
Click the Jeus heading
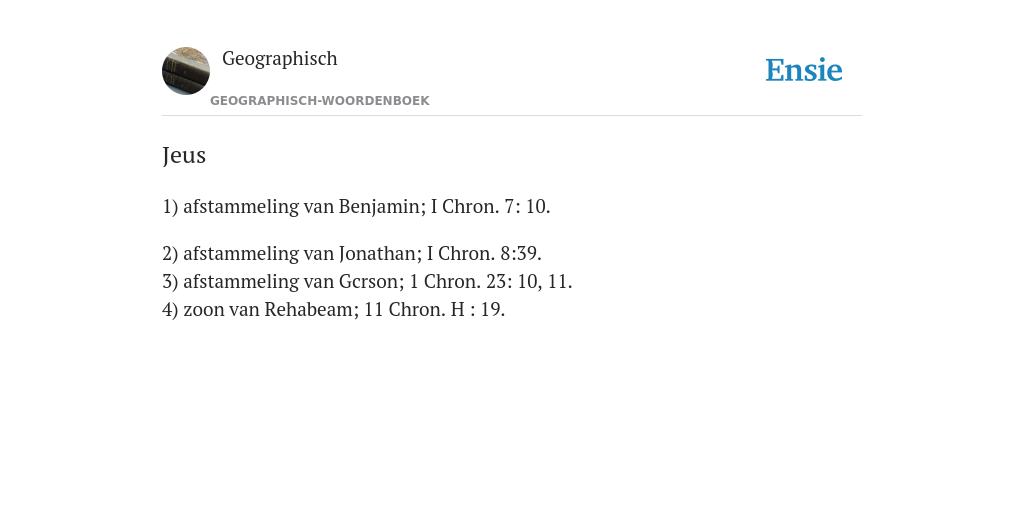[x=184, y=155]
